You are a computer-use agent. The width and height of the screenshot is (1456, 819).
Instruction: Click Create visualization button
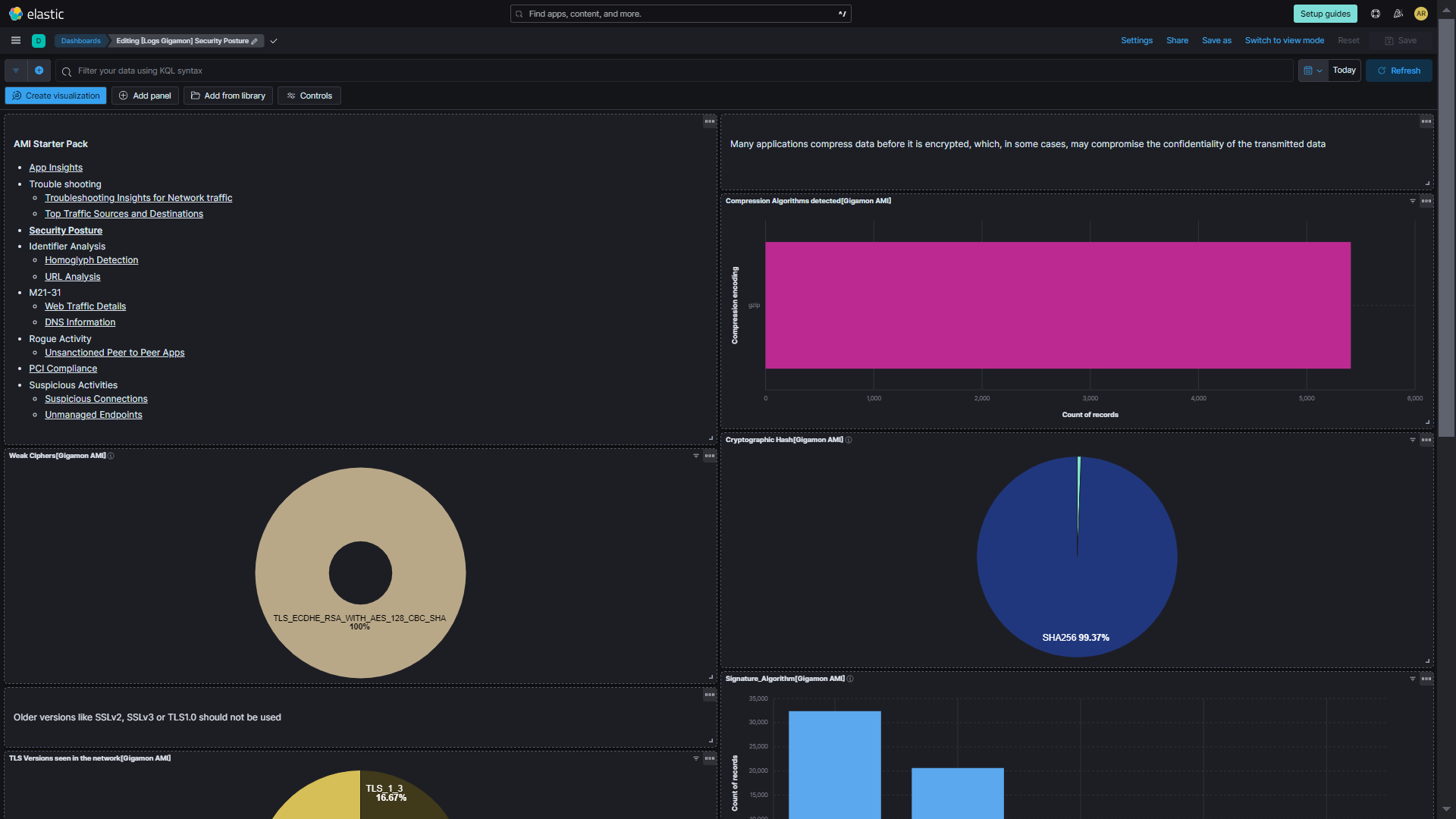click(56, 96)
